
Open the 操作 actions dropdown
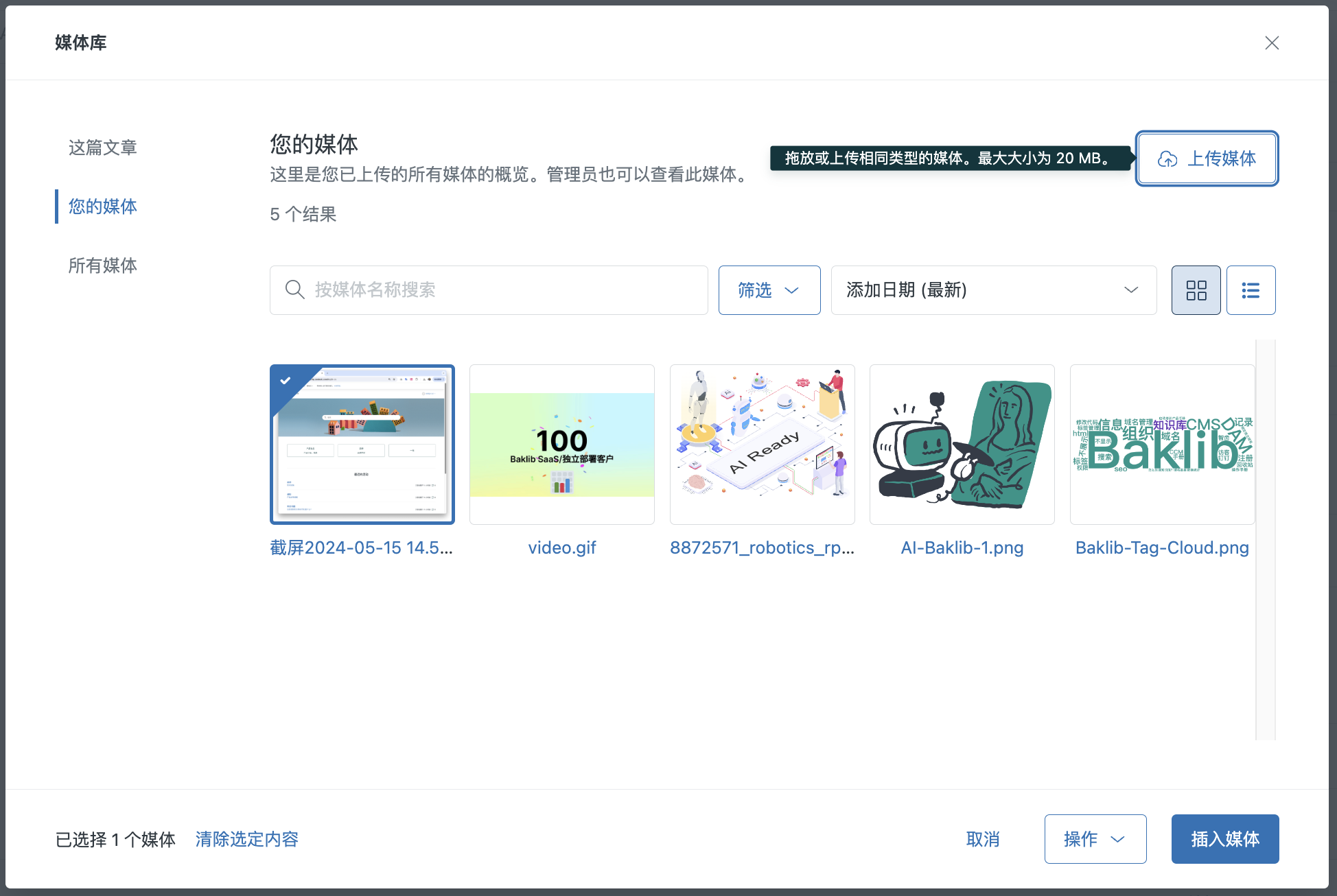click(1095, 839)
